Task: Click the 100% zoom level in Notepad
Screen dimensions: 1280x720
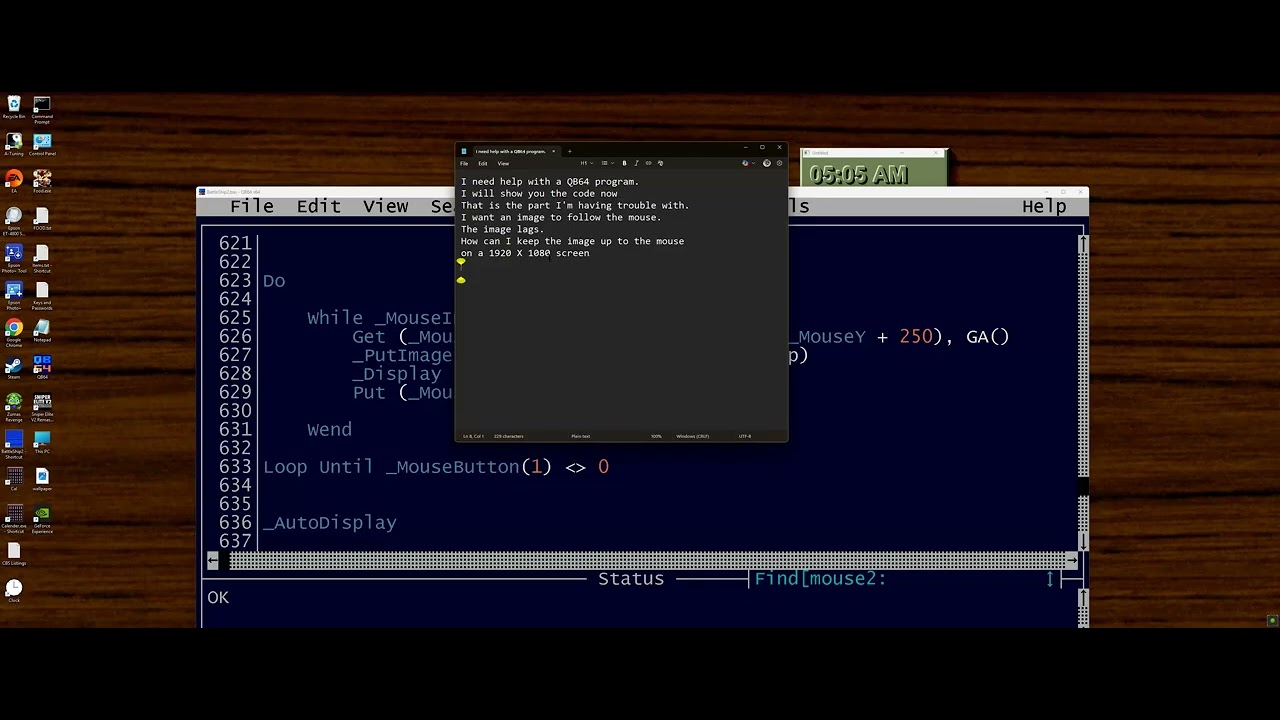Action: tap(657, 436)
